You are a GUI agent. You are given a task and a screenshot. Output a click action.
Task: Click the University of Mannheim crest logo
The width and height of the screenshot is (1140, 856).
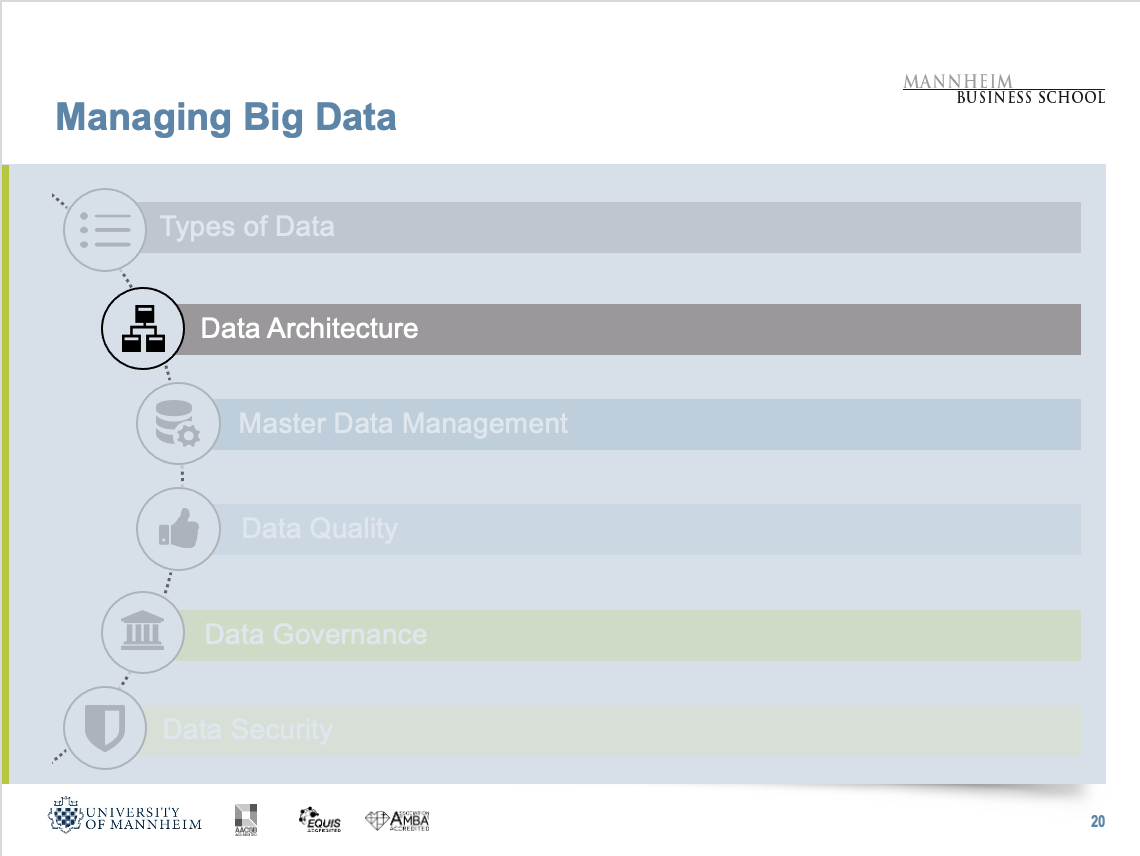pos(65,816)
